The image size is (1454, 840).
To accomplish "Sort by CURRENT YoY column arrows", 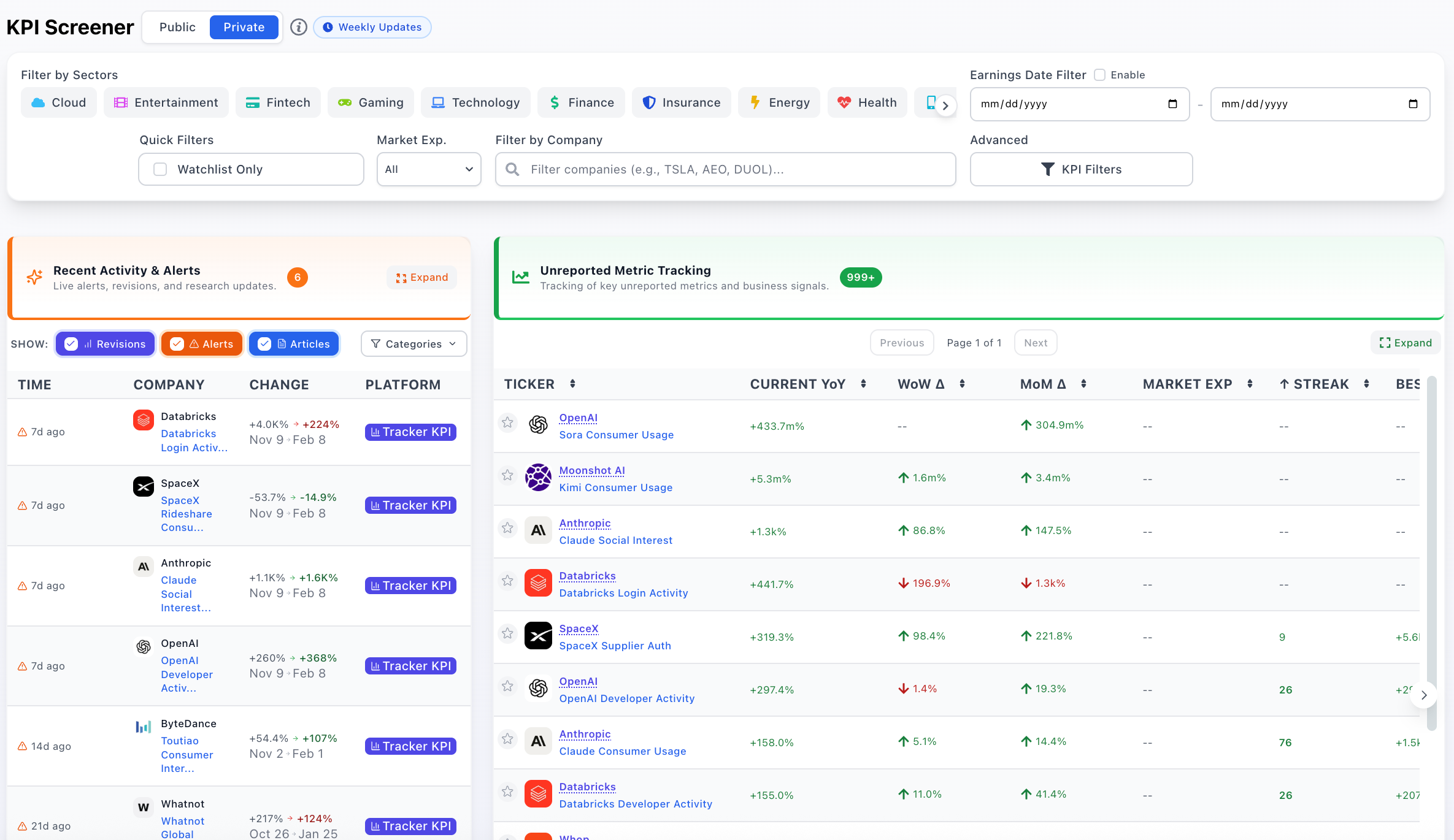I will [863, 384].
